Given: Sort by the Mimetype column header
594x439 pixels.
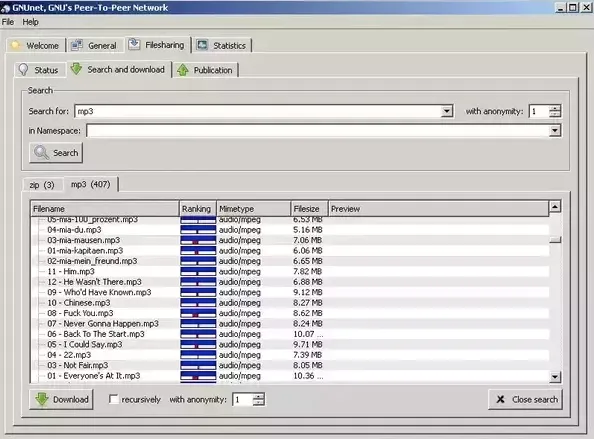Looking at the screenshot, I should coord(253,209).
